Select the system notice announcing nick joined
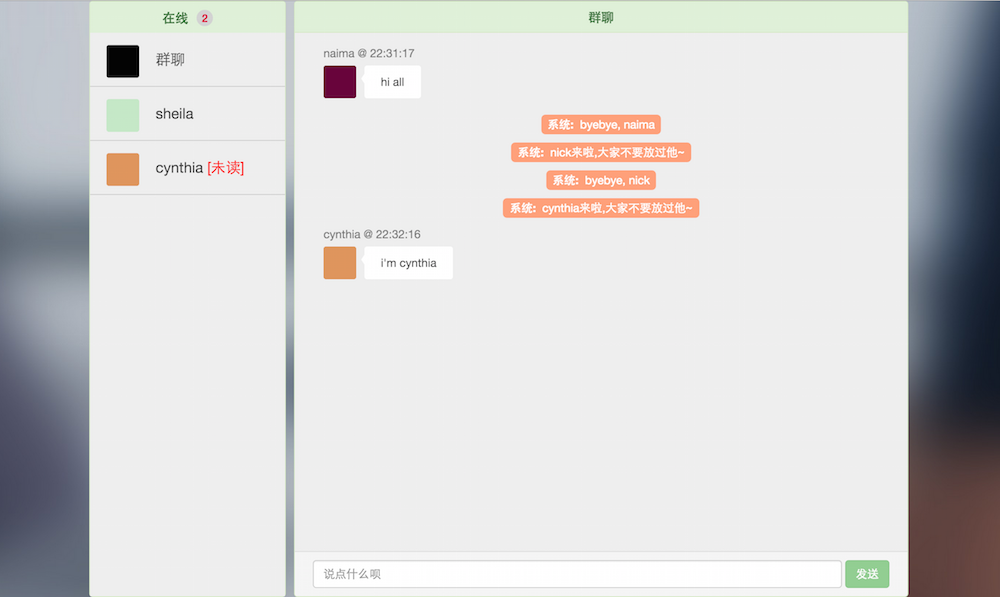1000x597 pixels. point(601,153)
